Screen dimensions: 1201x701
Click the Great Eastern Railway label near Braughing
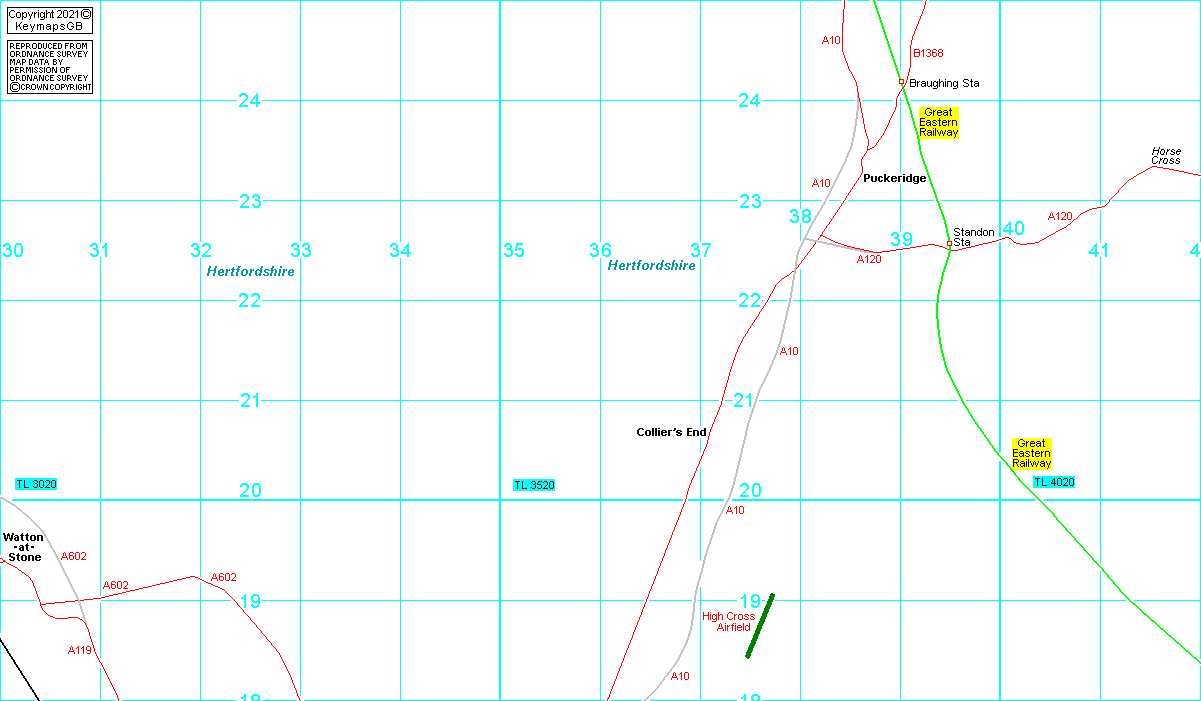[x=939, y=122]
